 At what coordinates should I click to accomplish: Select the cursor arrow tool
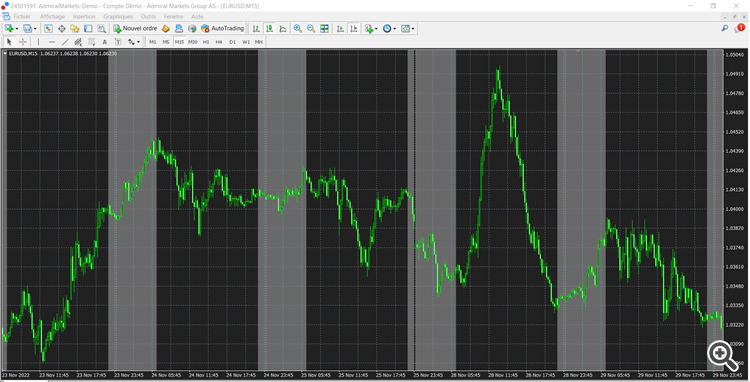tap(9, 42)
